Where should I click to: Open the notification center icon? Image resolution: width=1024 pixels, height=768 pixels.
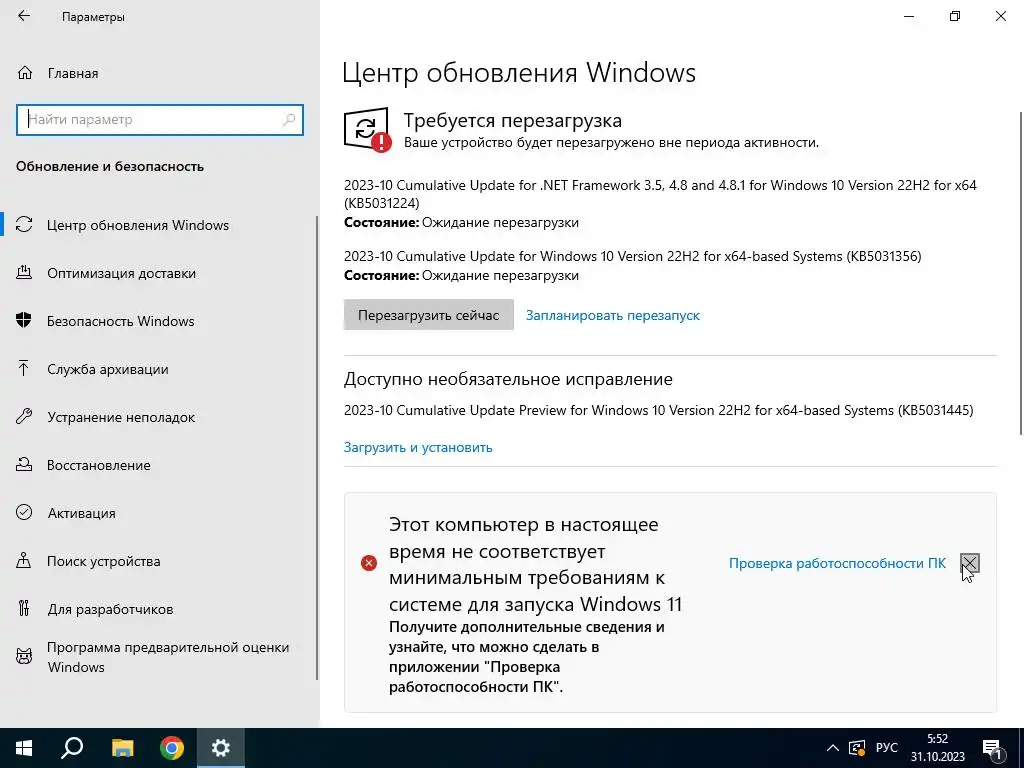(x=993, y=748)
